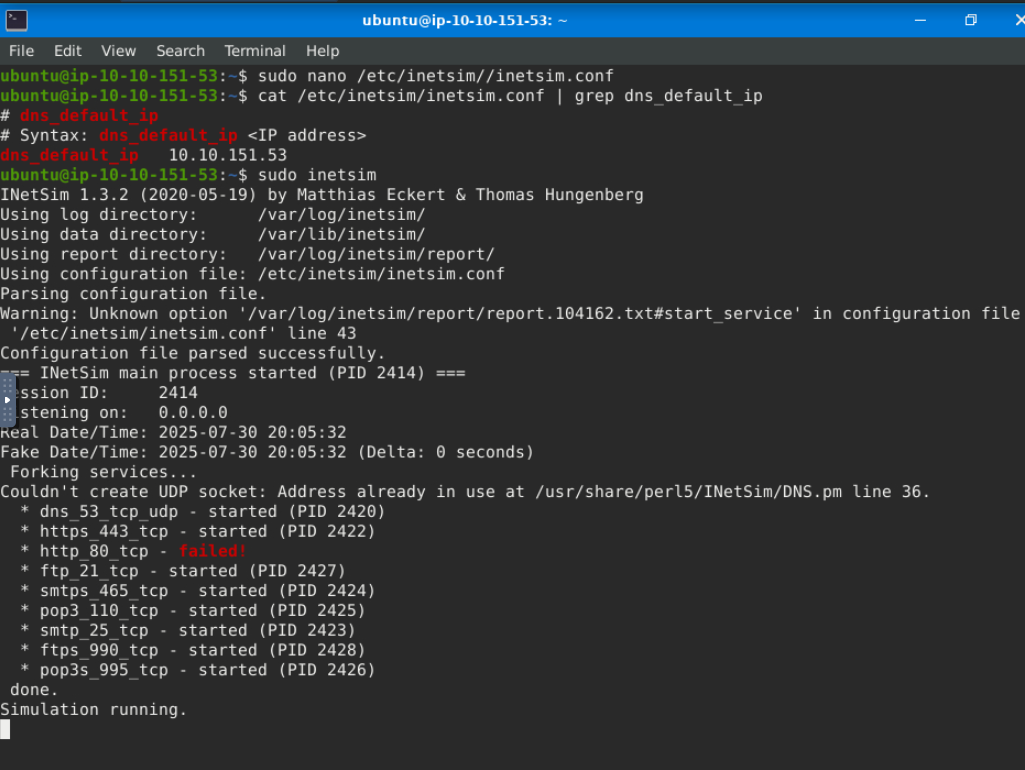This screenshot has height=770, width=1025.
Task: Click the path "/usr/share/perl5/INetSim/DNS.pm"
Action: (x=688, y=492)
